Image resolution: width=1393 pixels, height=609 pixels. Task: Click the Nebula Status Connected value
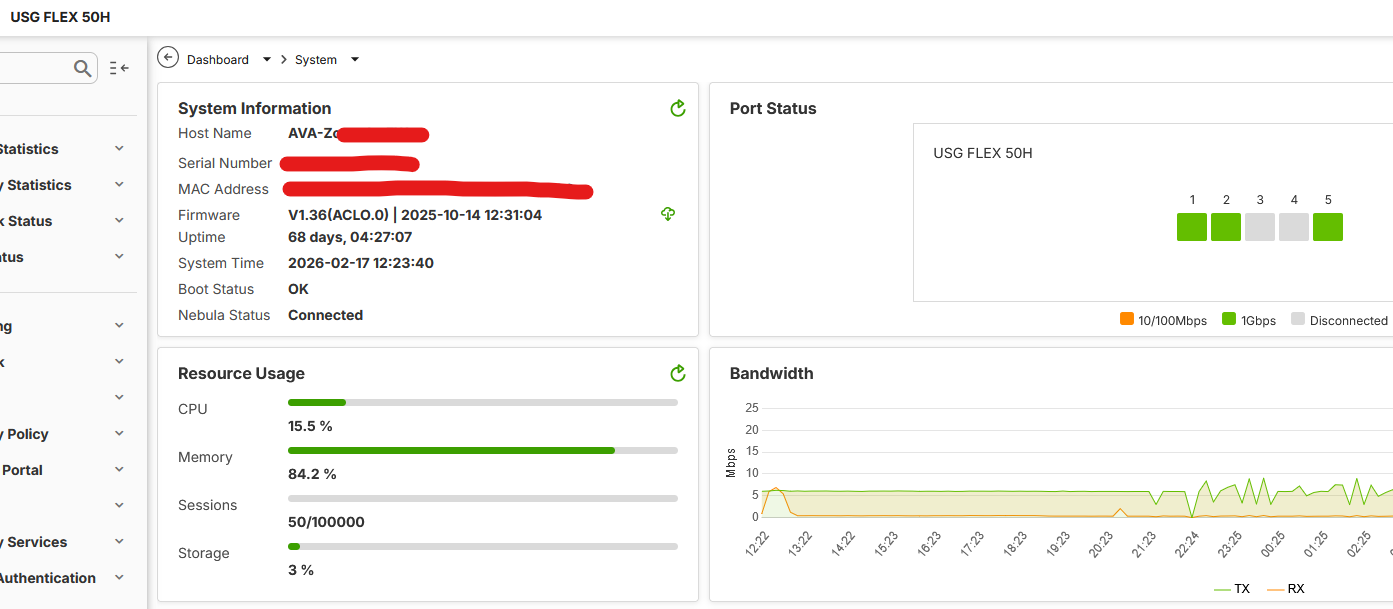coord(325,315)
